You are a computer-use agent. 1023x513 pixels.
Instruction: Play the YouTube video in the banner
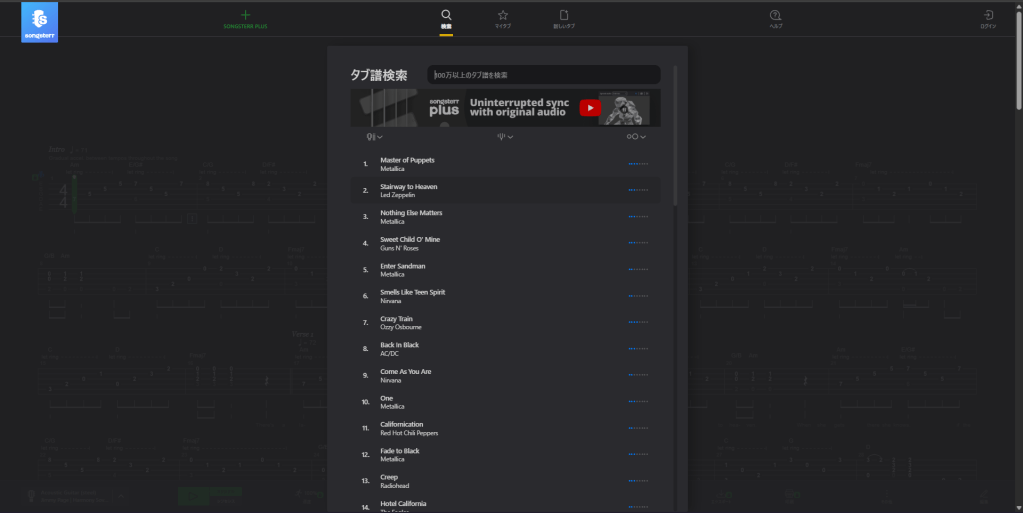coord(590,108)
